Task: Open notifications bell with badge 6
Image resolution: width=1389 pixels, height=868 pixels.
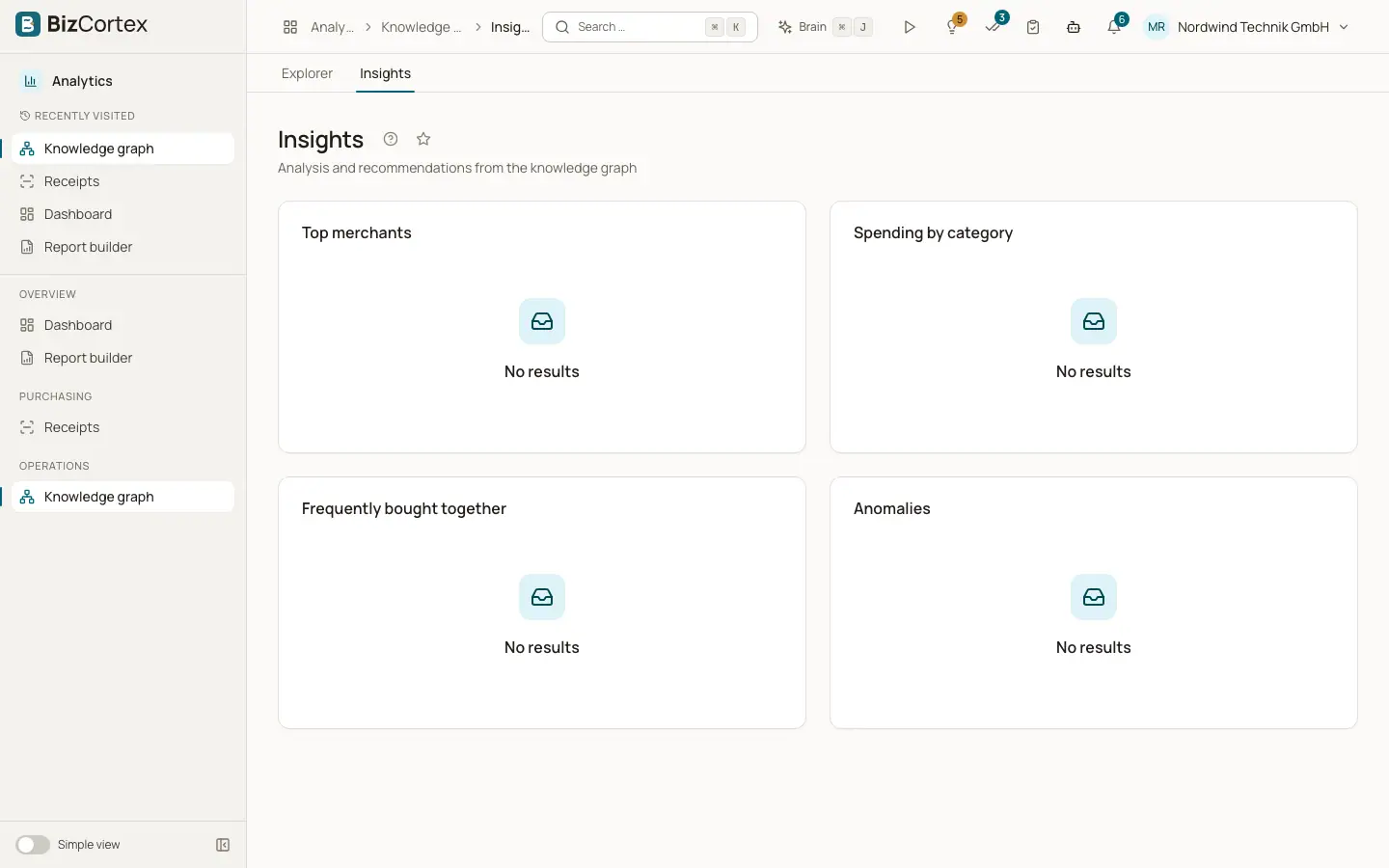Action: 1115,27
